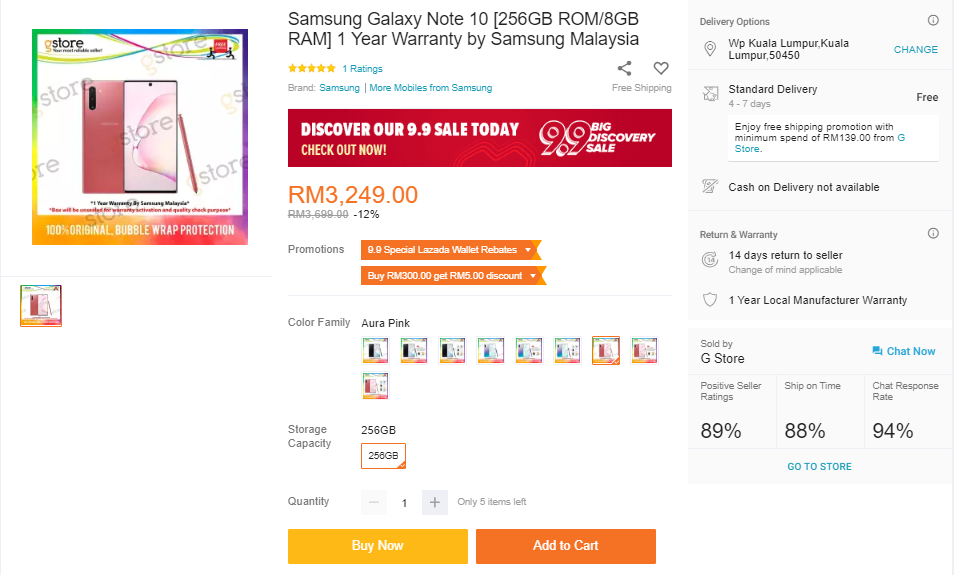Screen dimensions: 954x575
Task: Decrease quantity with the minus button
Action: point(374,502)
